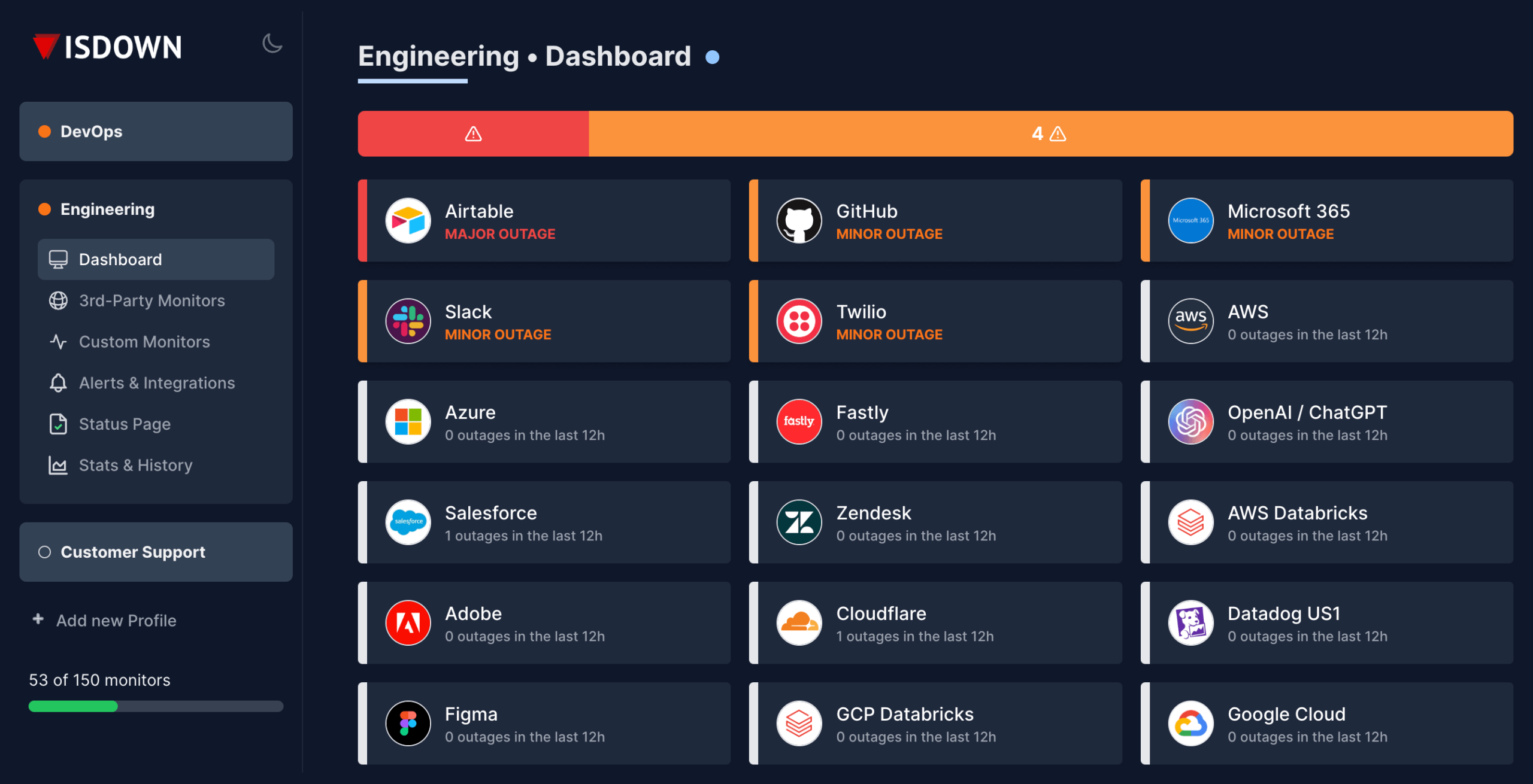This screenshot has height=784, width=1533.
Task: Click the blue status dot beside Dashboard title
Action: pyautogui.click(x=712, y=57)
